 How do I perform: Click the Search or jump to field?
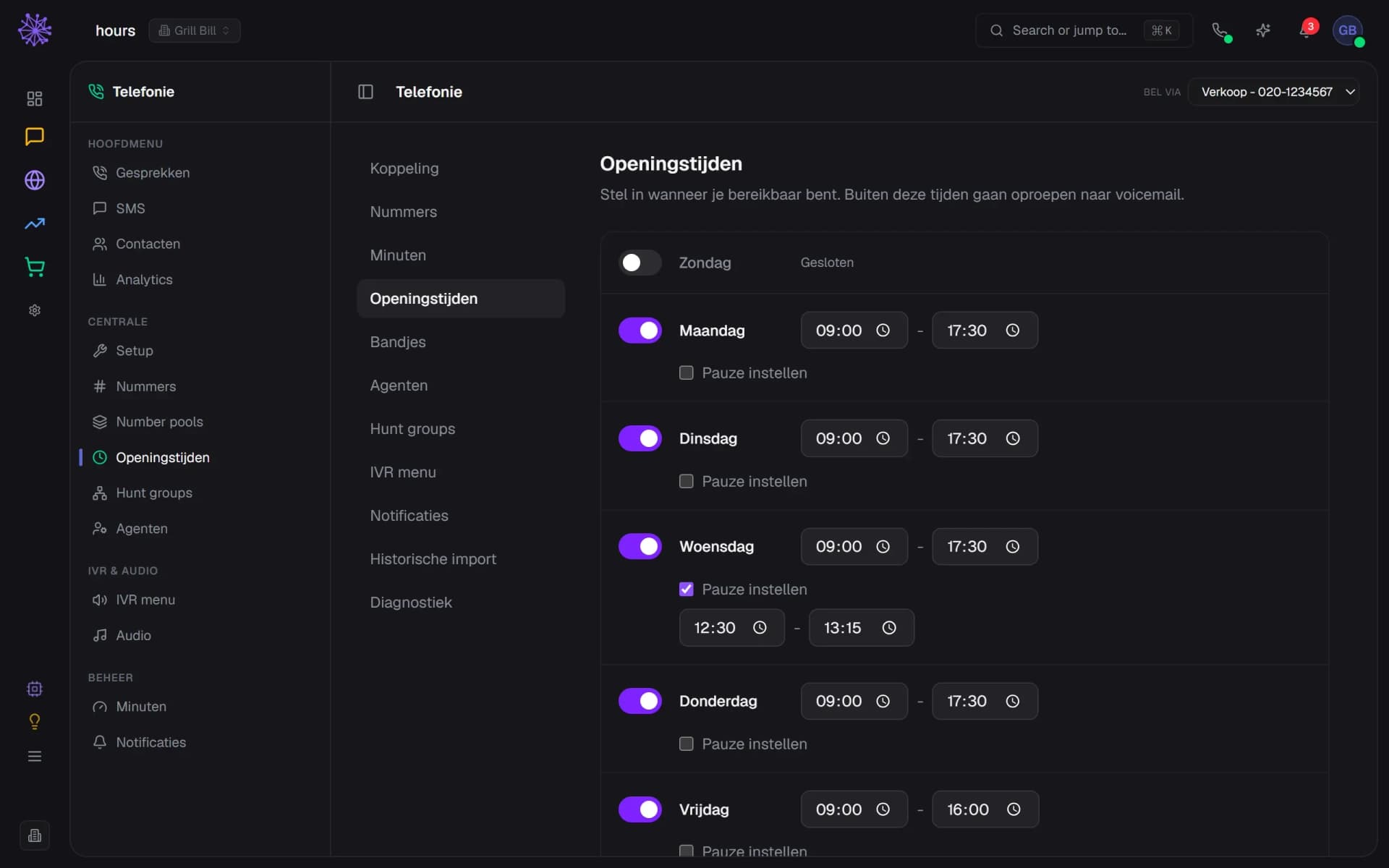(x=1083, y=30)
